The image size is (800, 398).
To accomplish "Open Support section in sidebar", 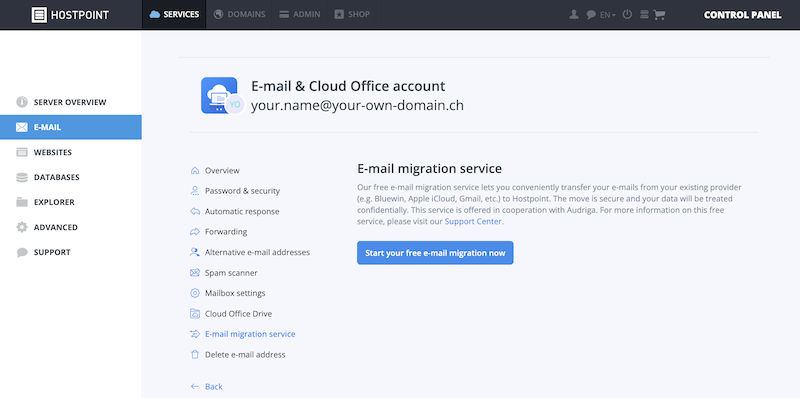I will pos(70,252).
